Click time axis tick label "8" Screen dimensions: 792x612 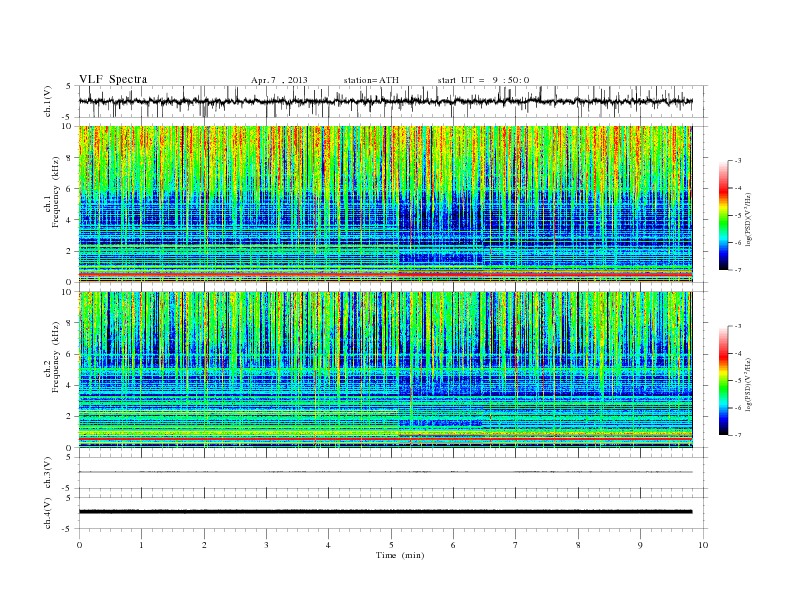(x=578, y=545)
